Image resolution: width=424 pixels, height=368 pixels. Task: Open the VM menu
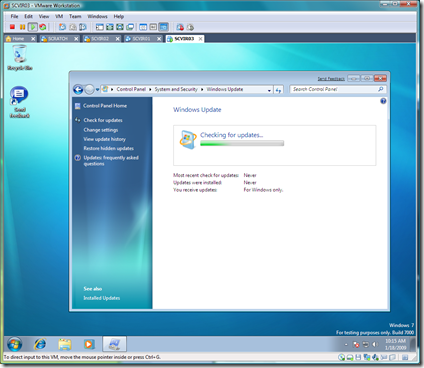coord(59,16)
